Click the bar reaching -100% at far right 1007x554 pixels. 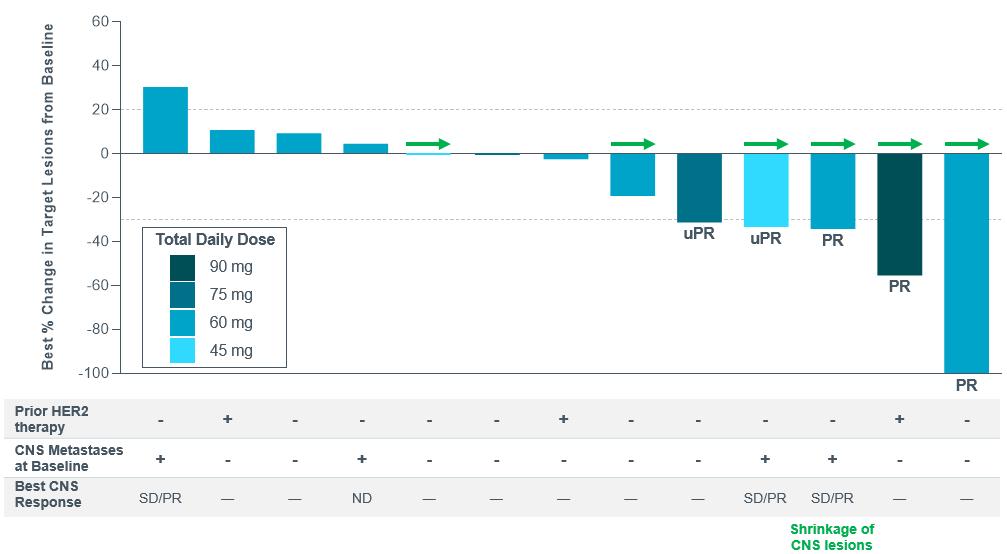coord(966,262)
